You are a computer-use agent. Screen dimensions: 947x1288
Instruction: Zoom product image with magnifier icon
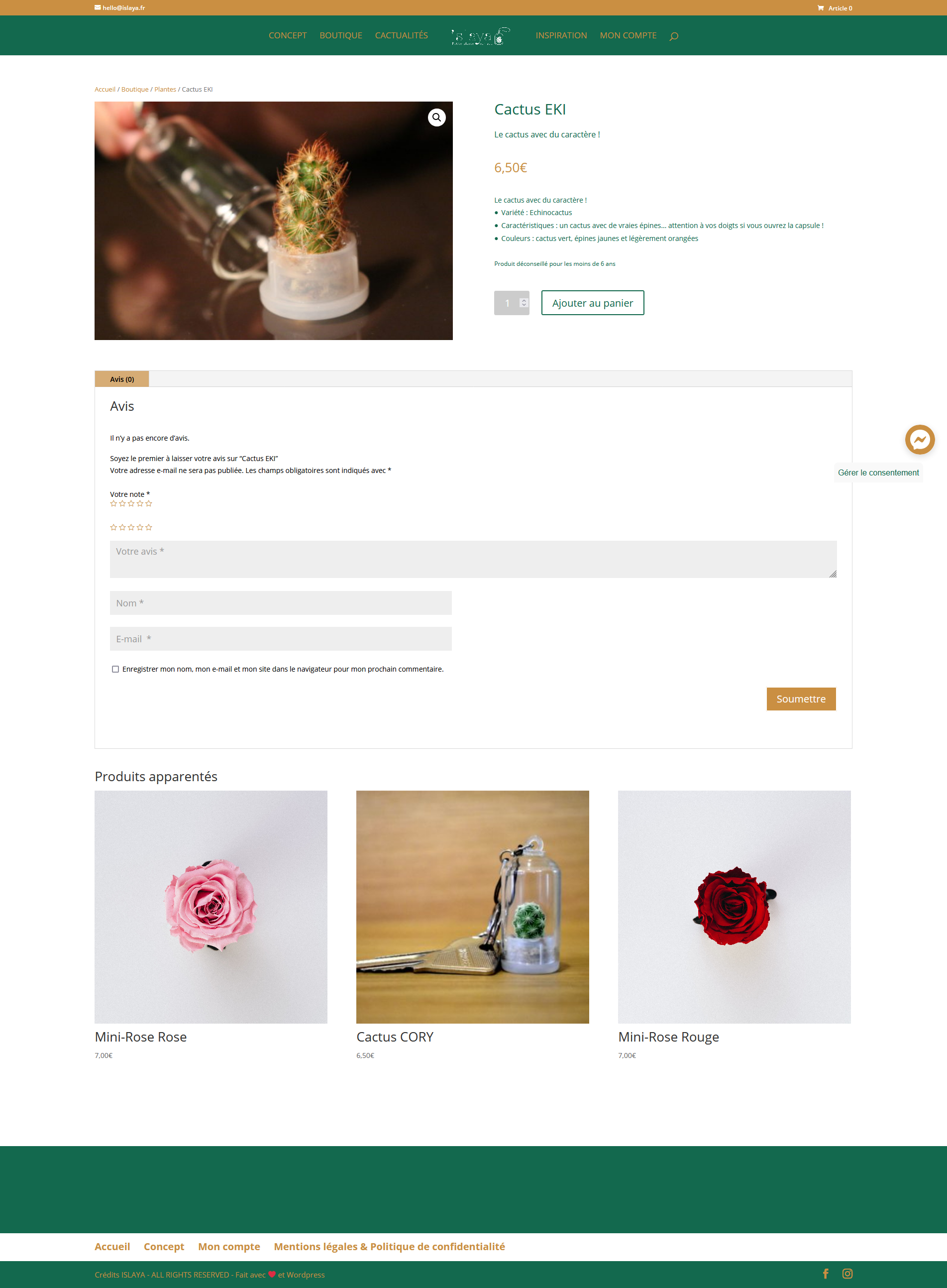pyautogui.click(x=436, y=117)
